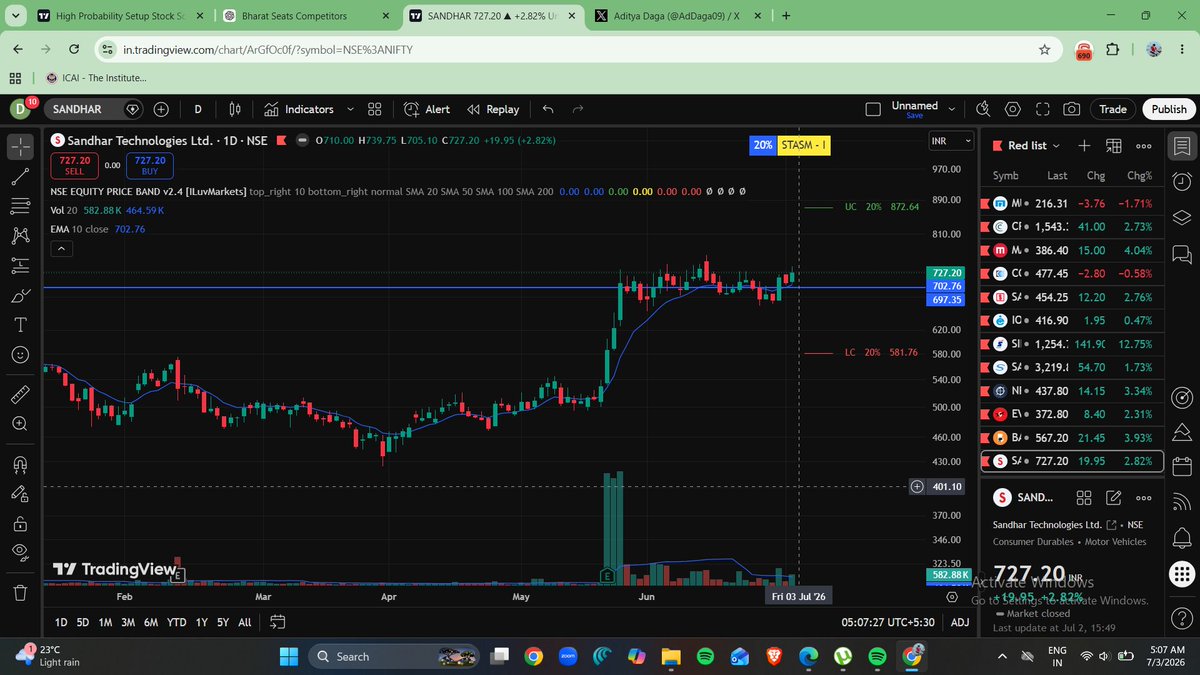Open the alerts clock icon in right sidebar
Screen dimensions: 1200x675
point(1182,181)
